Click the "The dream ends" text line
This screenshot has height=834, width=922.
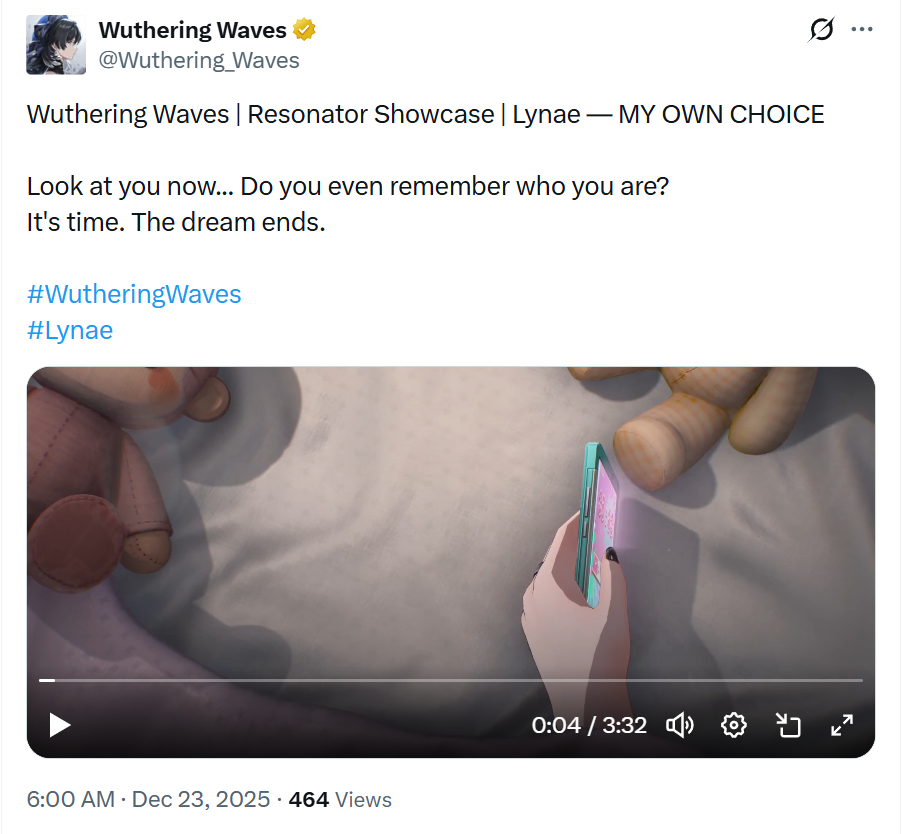[x=176, y=222]
